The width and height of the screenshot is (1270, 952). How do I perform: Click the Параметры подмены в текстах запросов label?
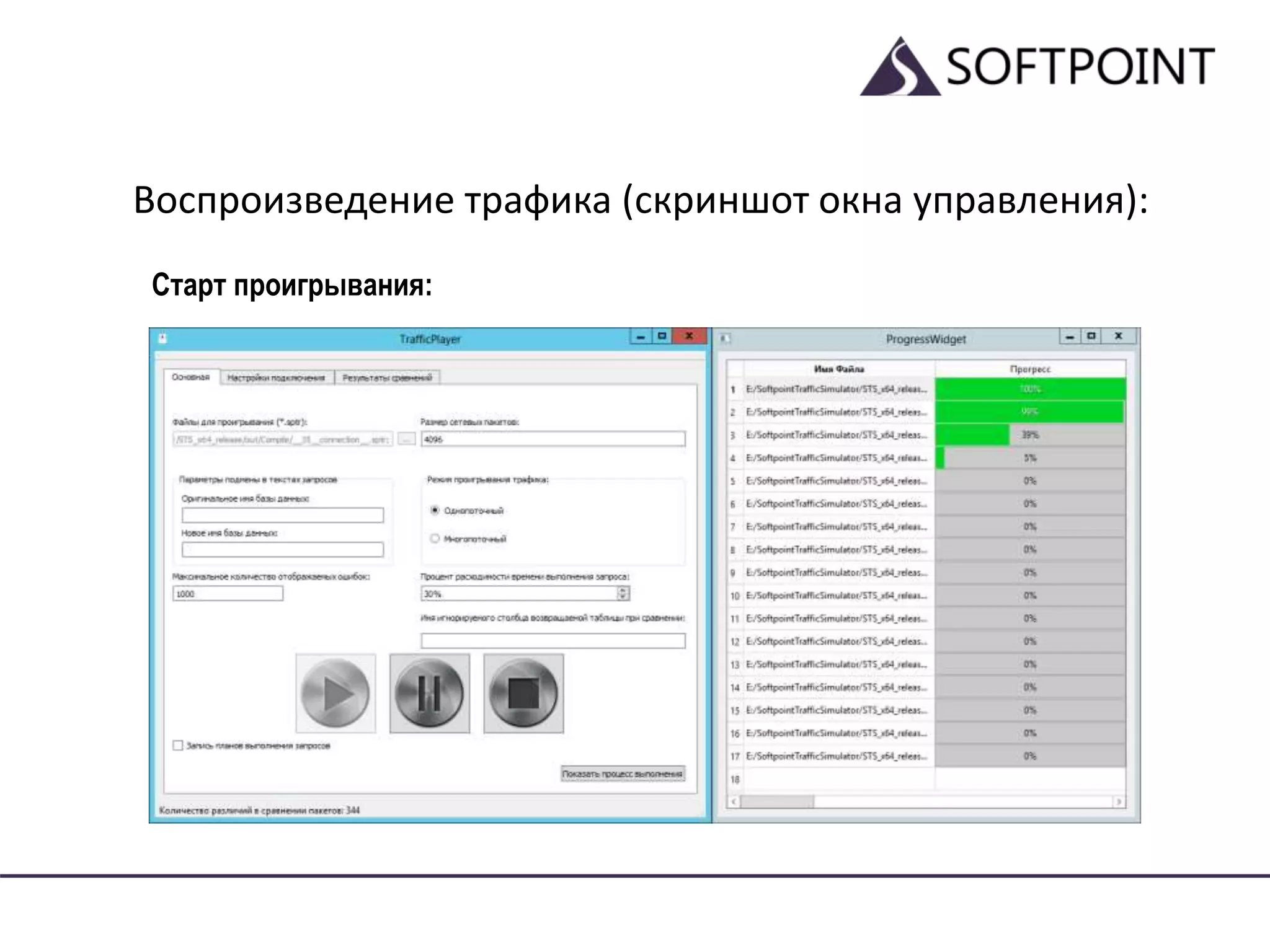[x=258, y=480]
